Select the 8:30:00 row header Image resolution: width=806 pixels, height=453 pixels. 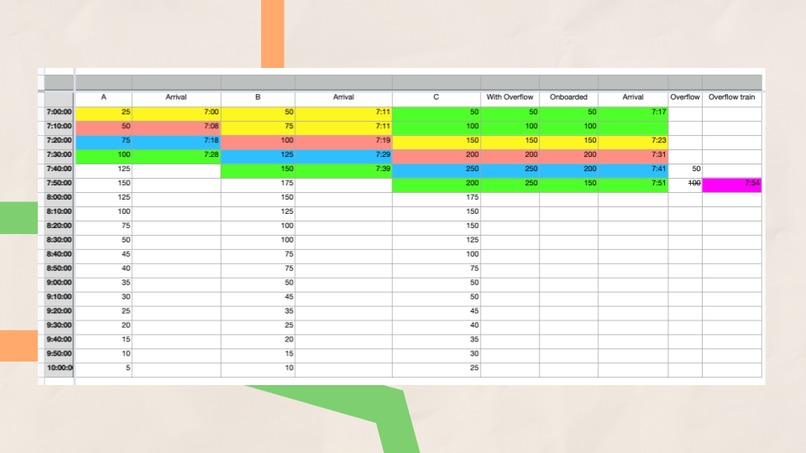tap(59, 240)
